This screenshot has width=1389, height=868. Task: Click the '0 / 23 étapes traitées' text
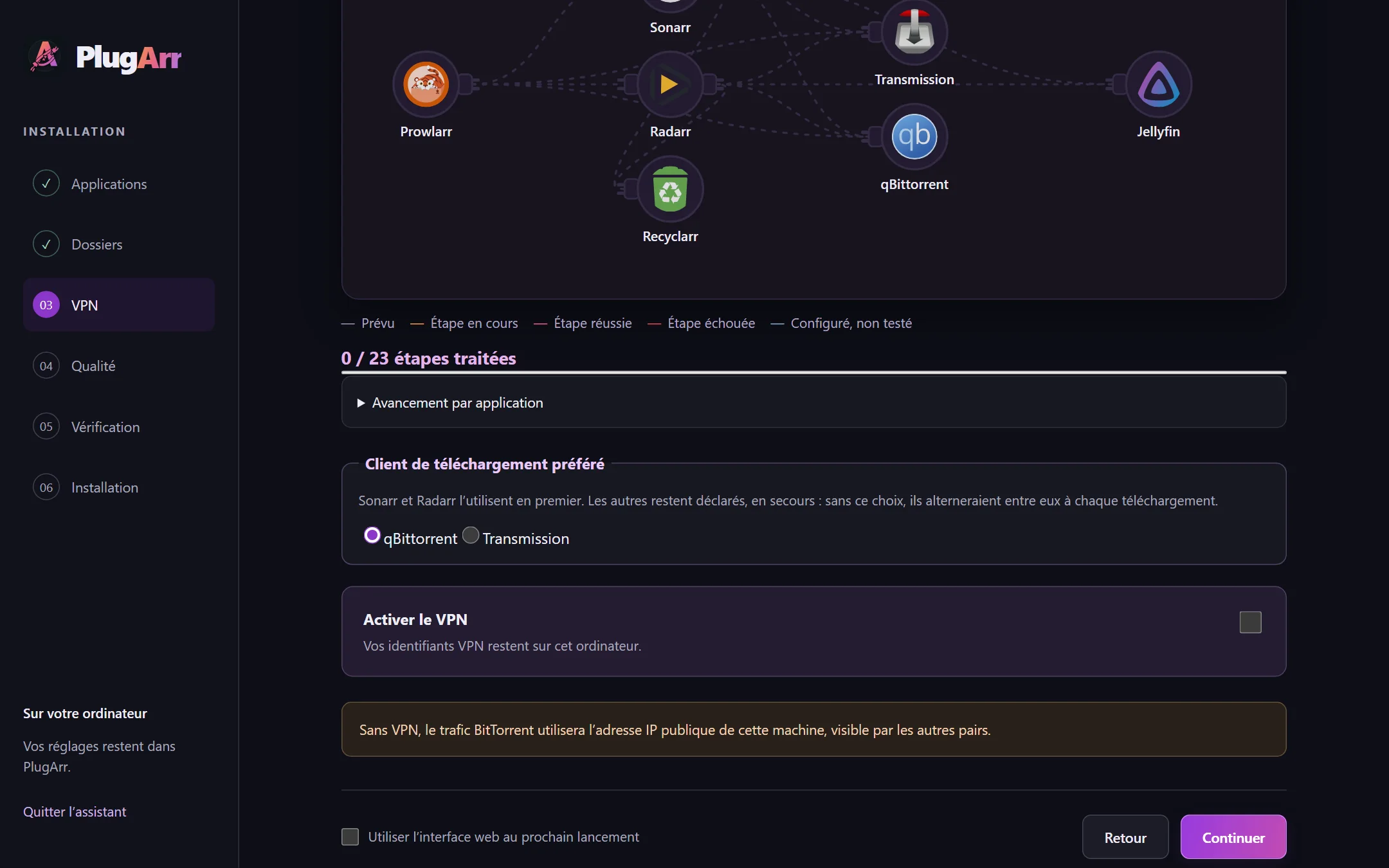pyautogui.click(x=428, y=358)
